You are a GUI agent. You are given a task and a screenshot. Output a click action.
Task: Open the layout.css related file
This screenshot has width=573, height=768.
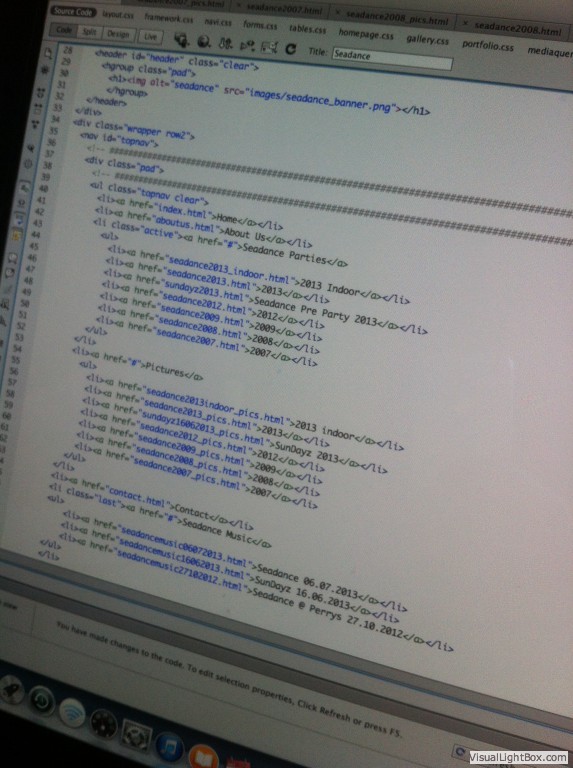118,14
